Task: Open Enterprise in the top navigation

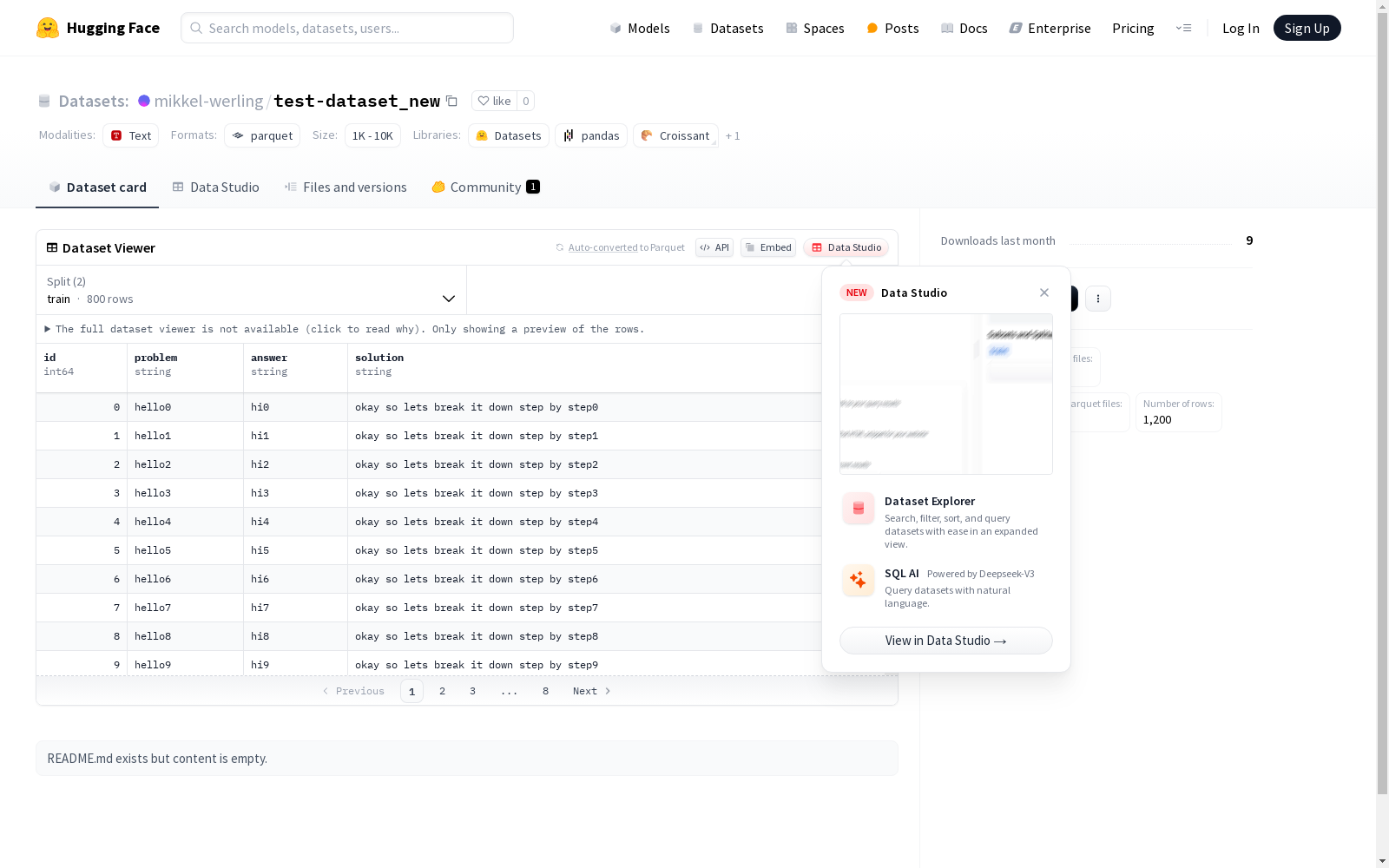Action: pos(1050,28)
